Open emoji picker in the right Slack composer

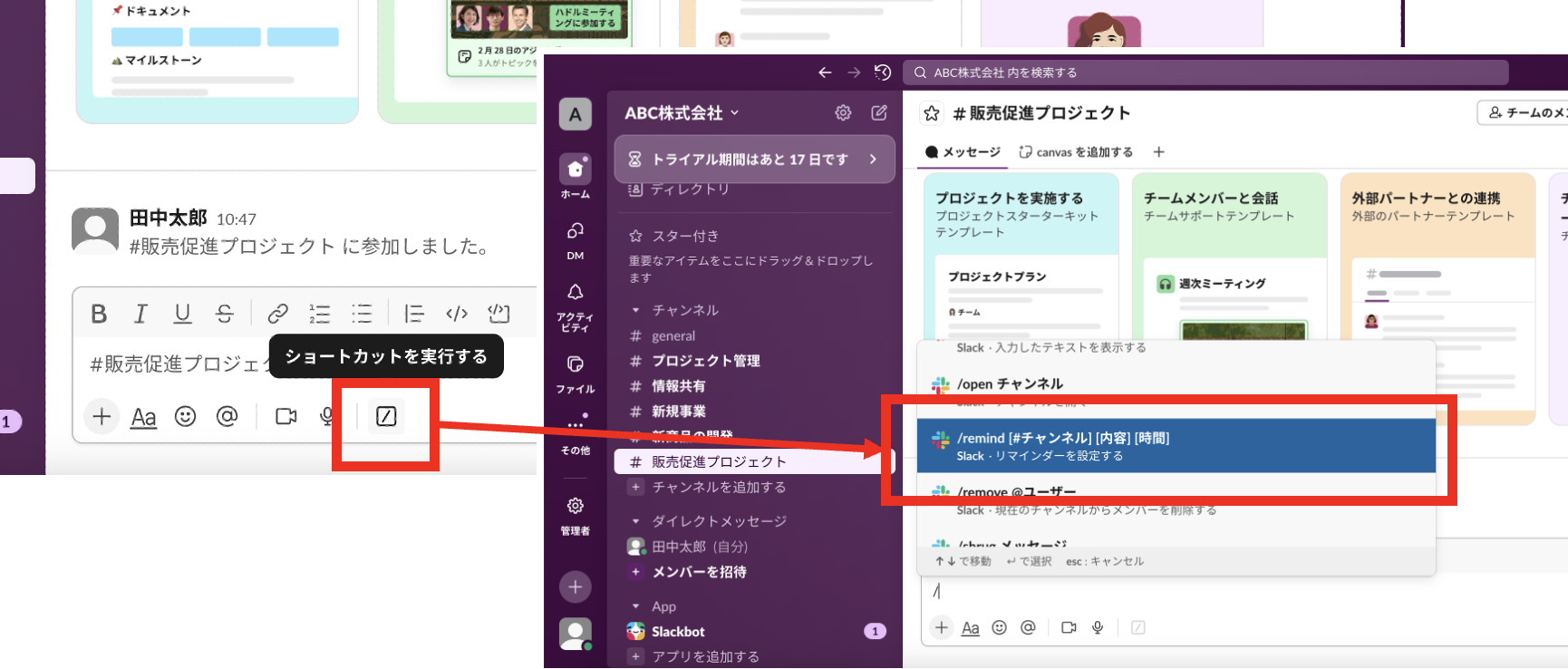point(999,627)
